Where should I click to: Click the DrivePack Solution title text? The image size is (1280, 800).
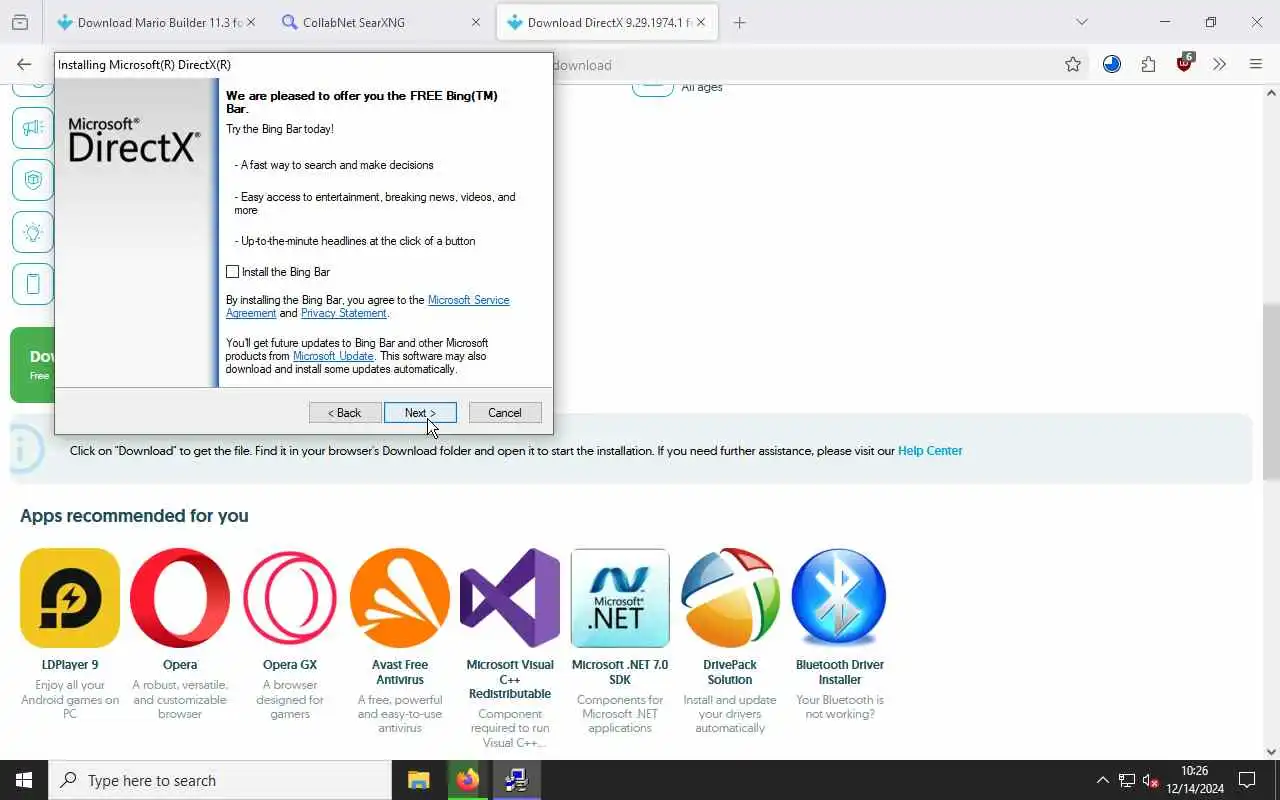[730, 672]
